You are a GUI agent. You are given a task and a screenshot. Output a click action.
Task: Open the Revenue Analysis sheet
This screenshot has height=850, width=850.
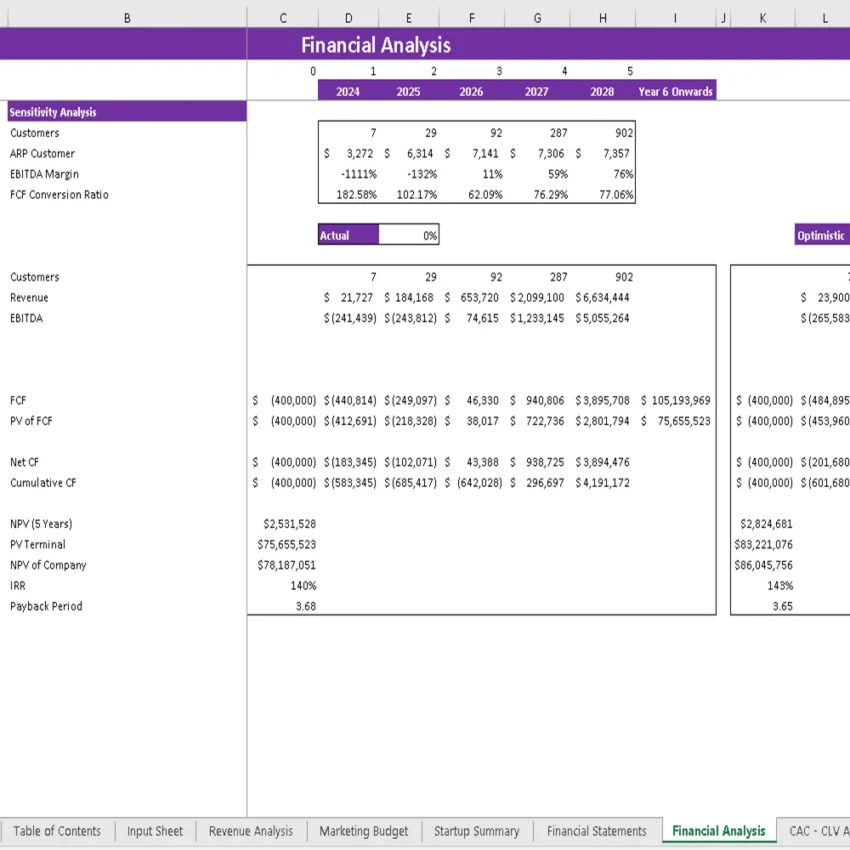[250, 831]
